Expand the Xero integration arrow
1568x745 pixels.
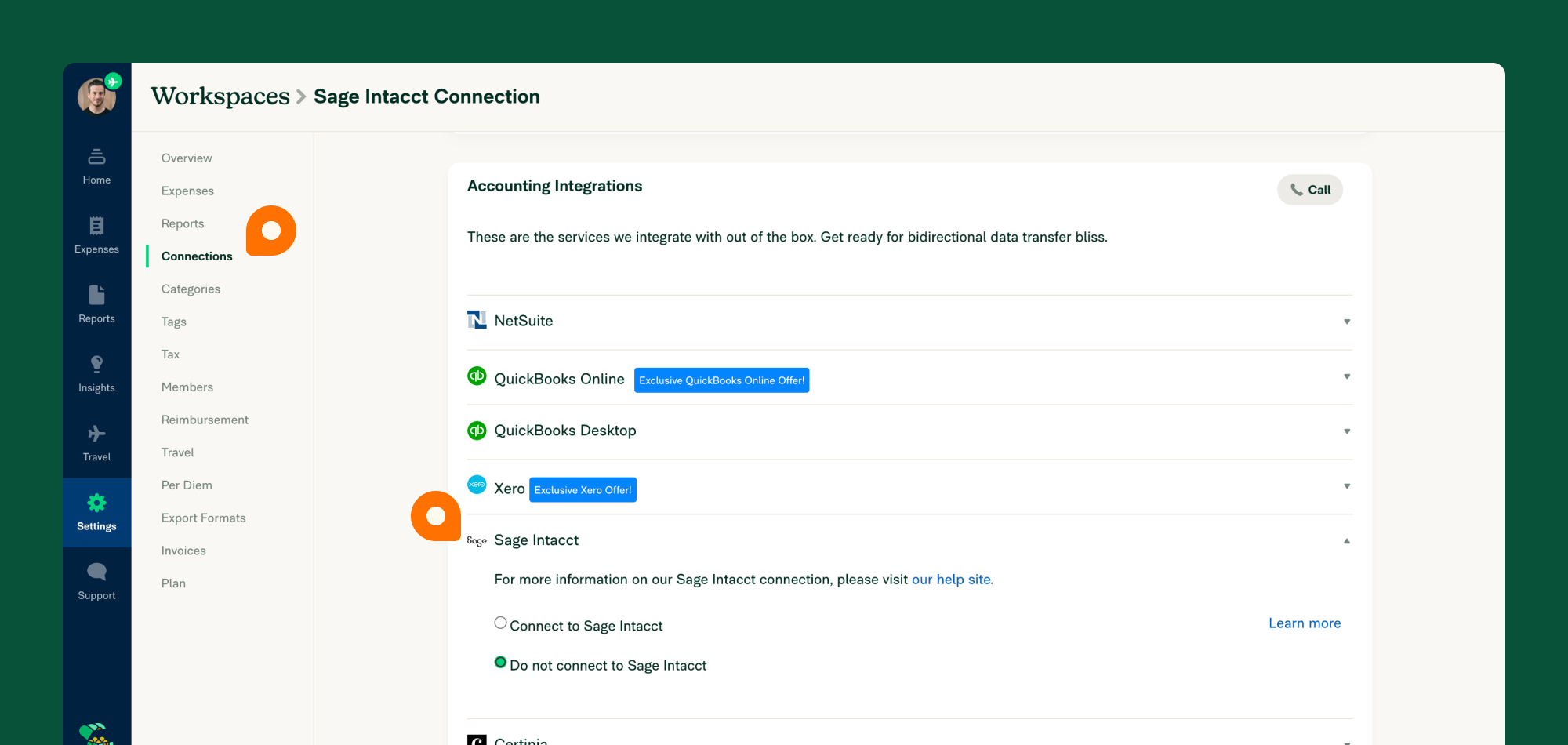(x=1347, y=486)
